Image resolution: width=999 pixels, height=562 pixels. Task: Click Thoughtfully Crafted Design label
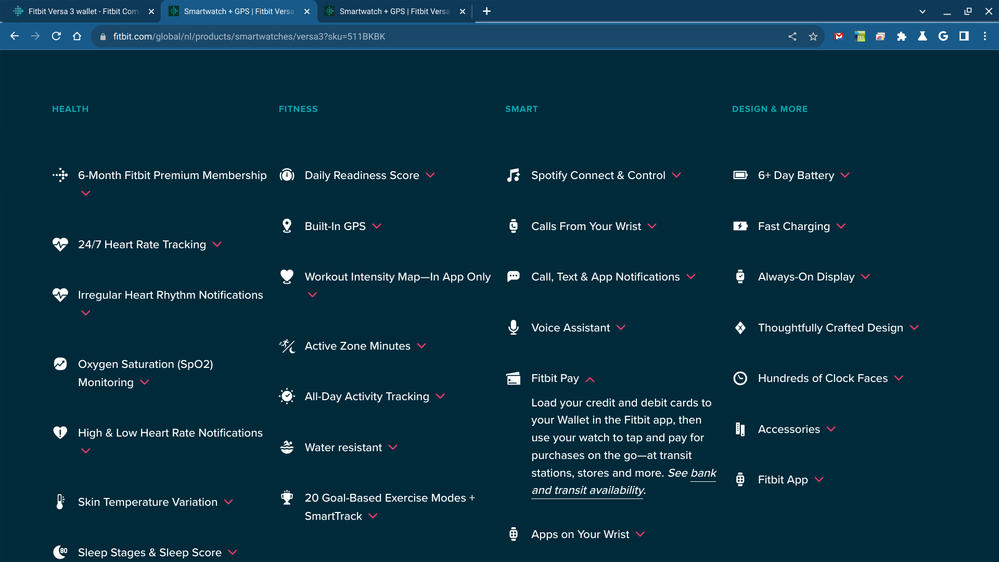point(830,328)
